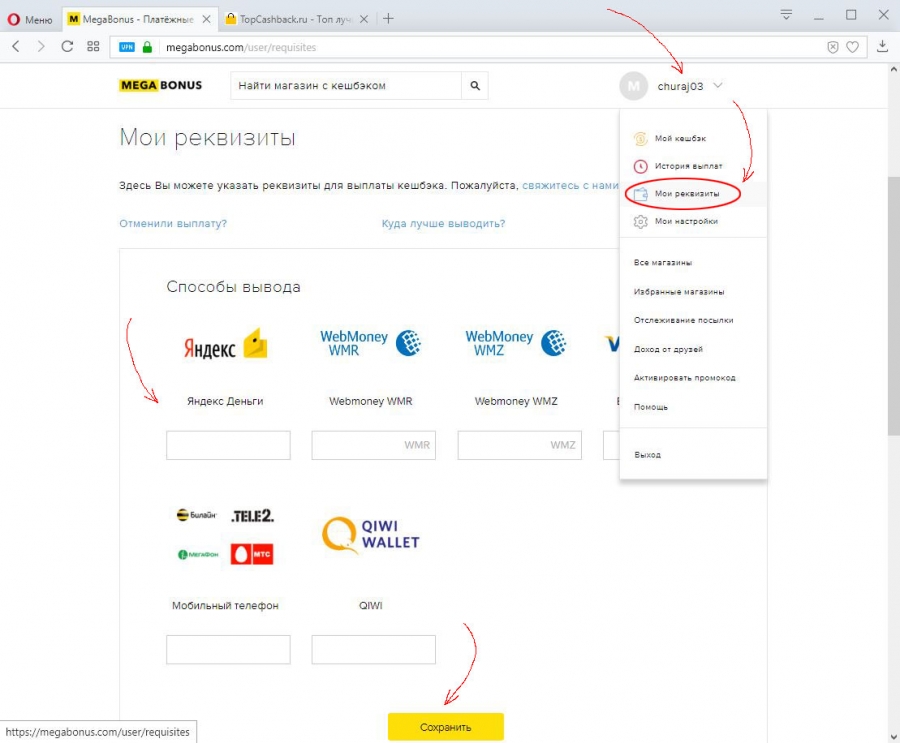900x743 pixels.
Task: Close the TopCashback.ru tab
Action: [x=364, y=19]
